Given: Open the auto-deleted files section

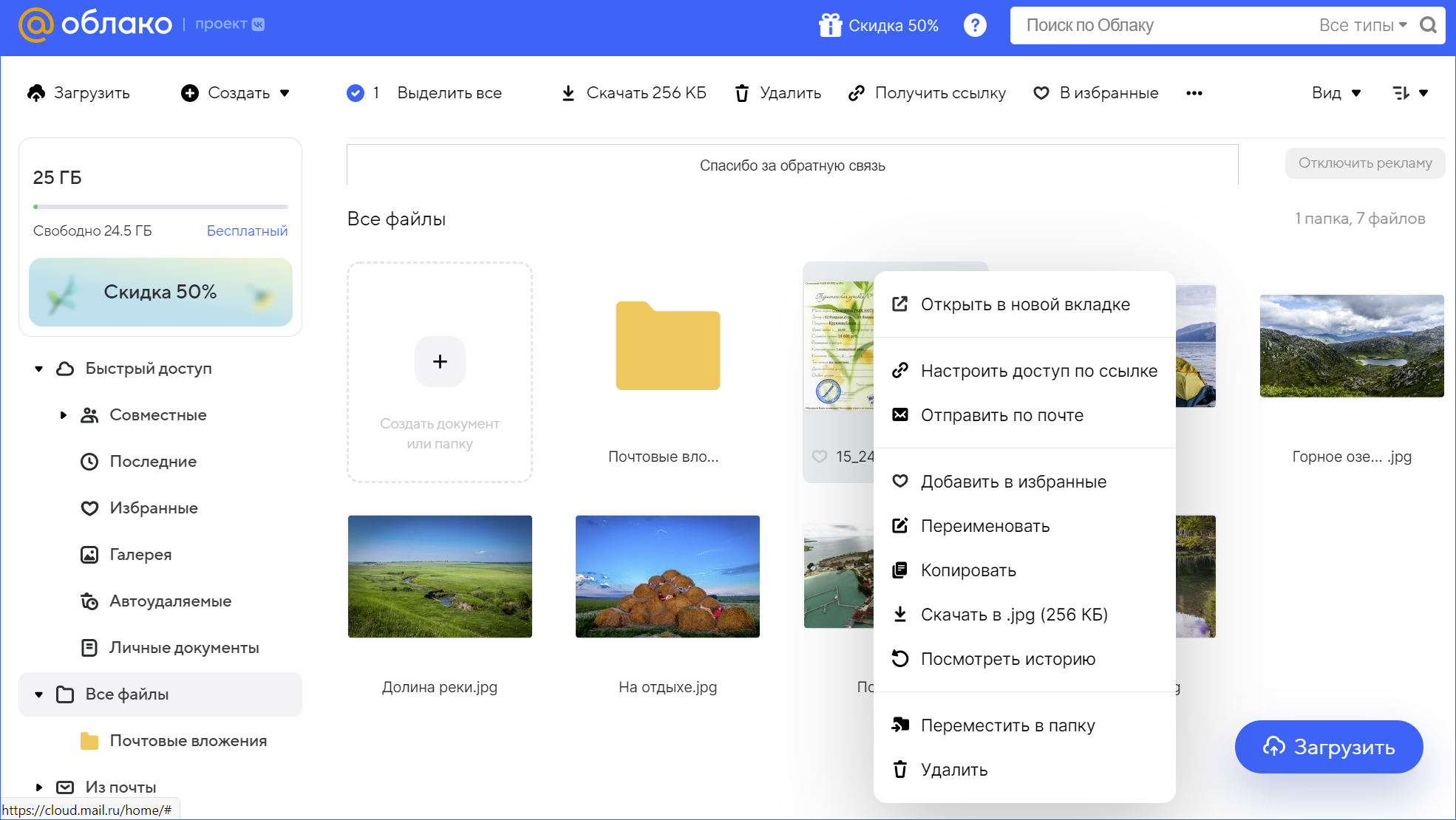Looking at the screenshot, I should pos(169,601).
